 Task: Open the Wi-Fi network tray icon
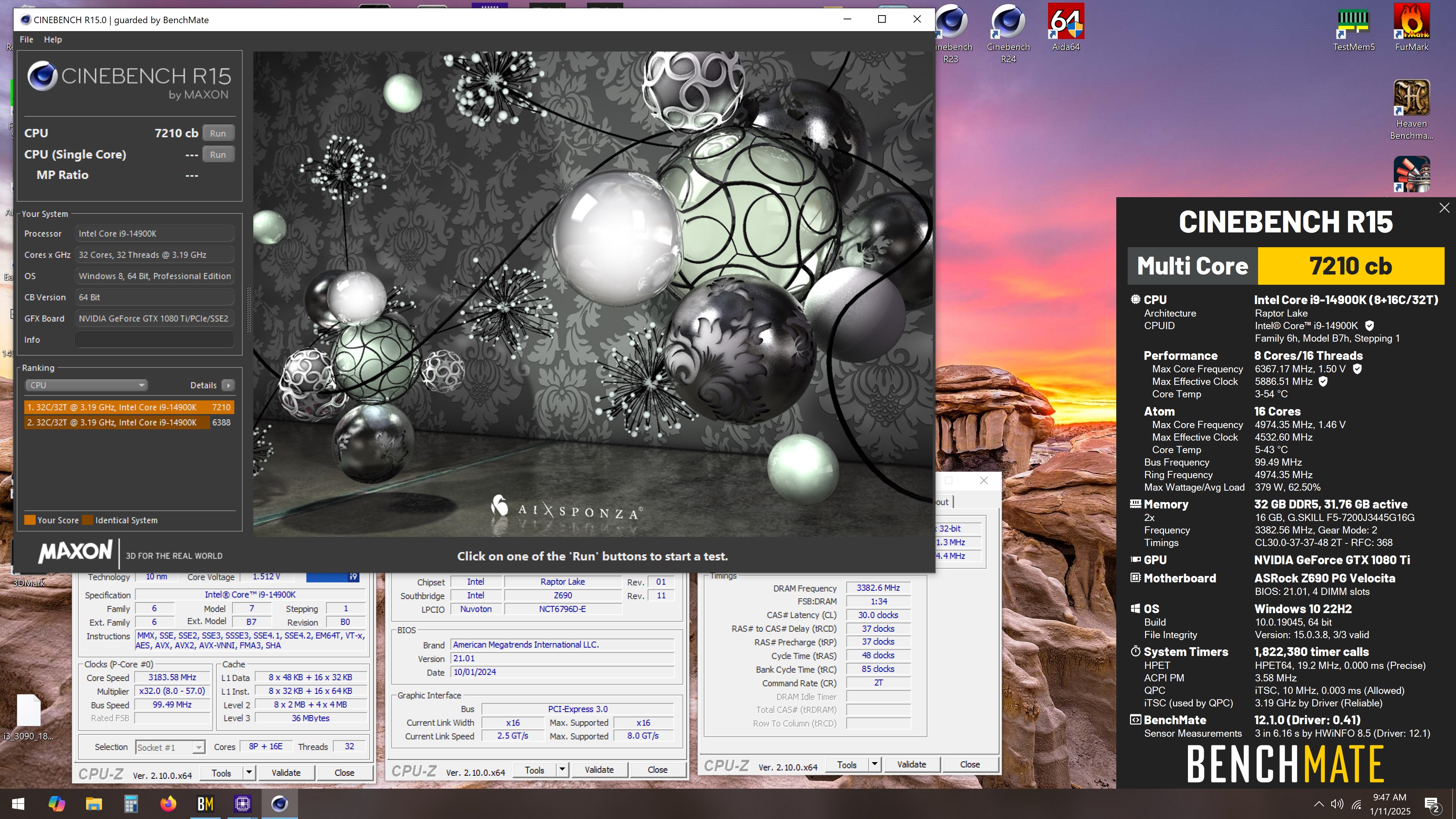[x=1357, y=804]
